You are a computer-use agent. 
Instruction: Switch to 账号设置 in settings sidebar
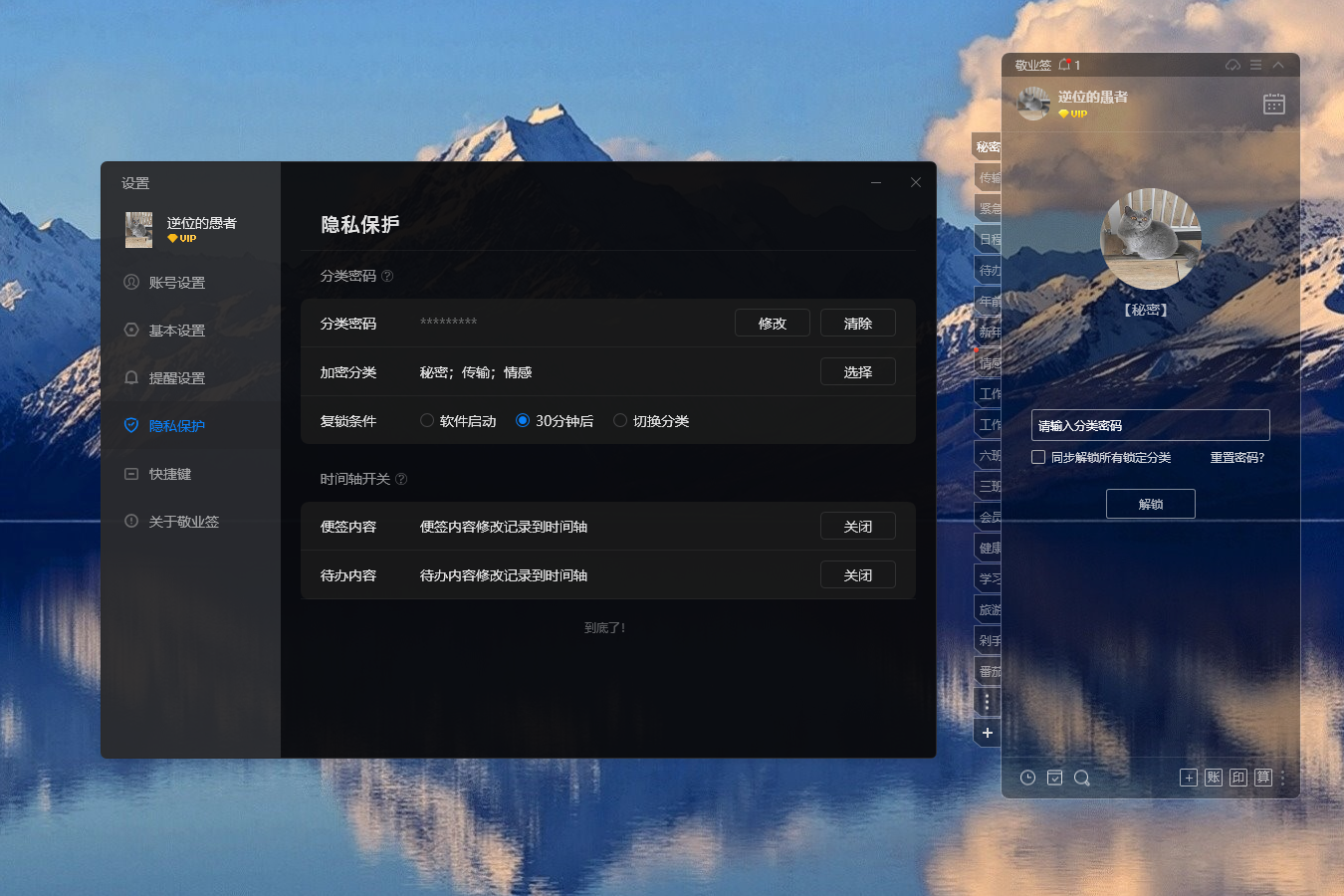click(x=177, y=283)
